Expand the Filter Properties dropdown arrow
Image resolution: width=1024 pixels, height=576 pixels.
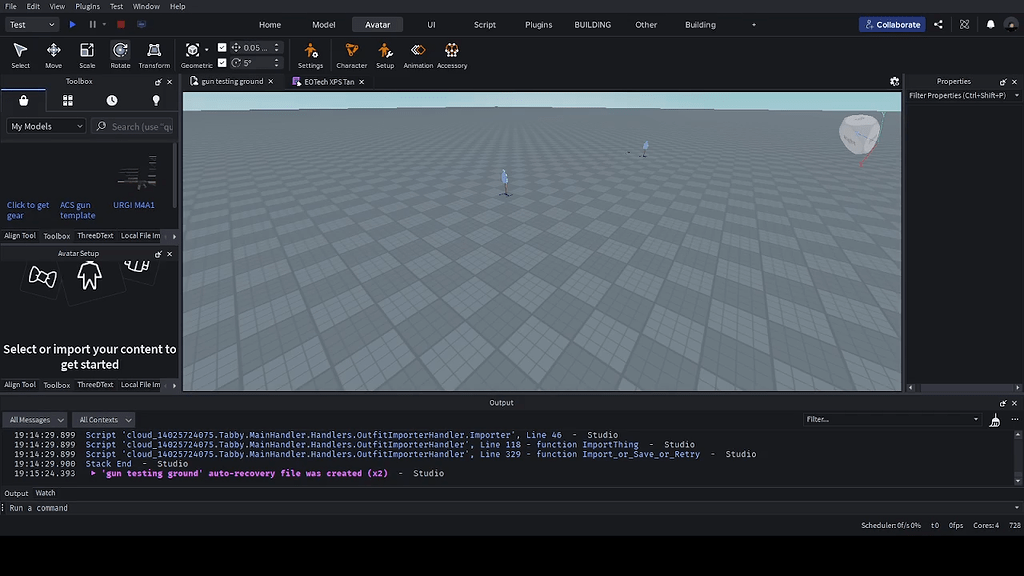[1017, 95]
